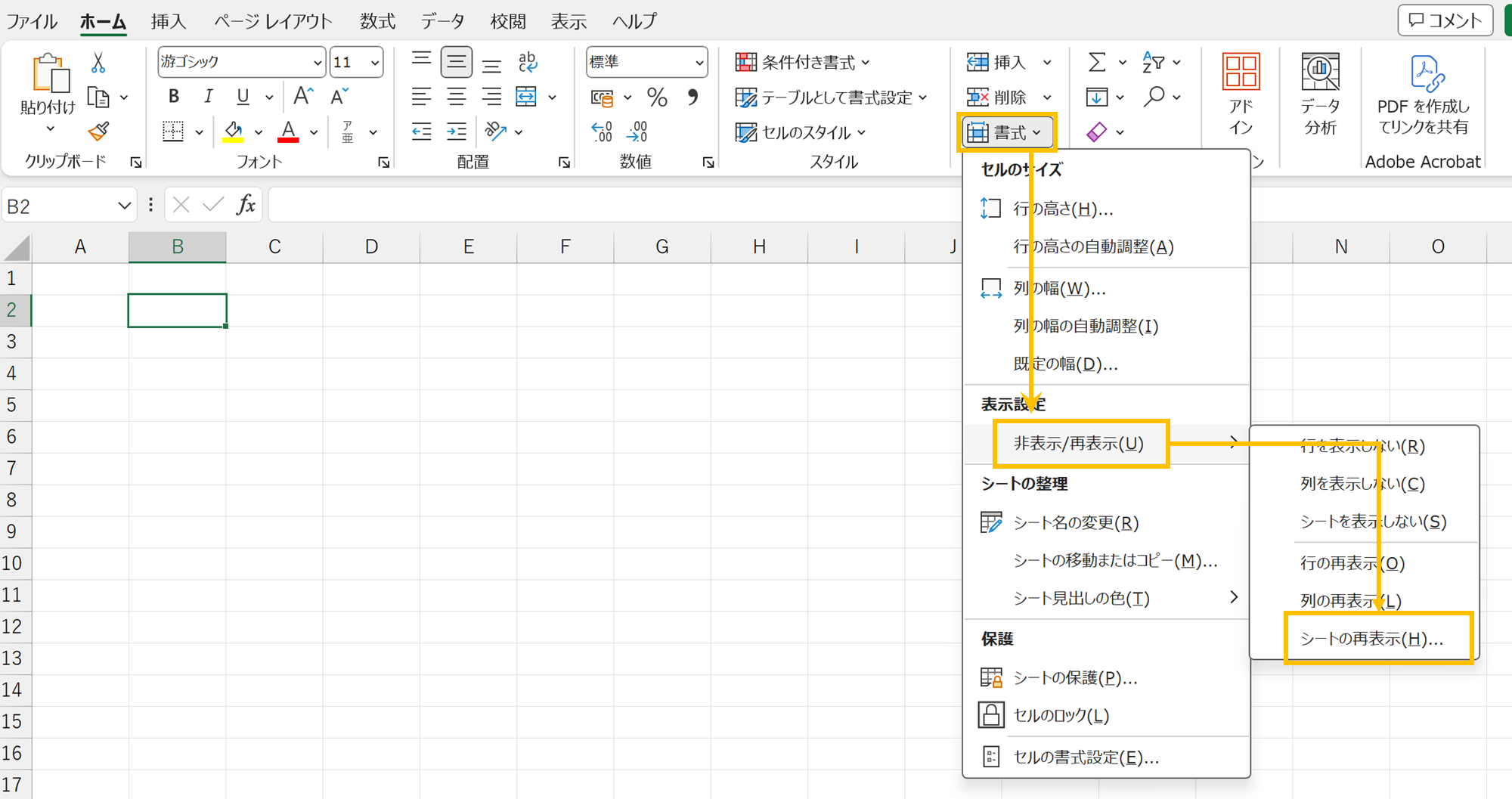Click the 書式 format button
The image size is (1512, 799).
(1006, 133)
